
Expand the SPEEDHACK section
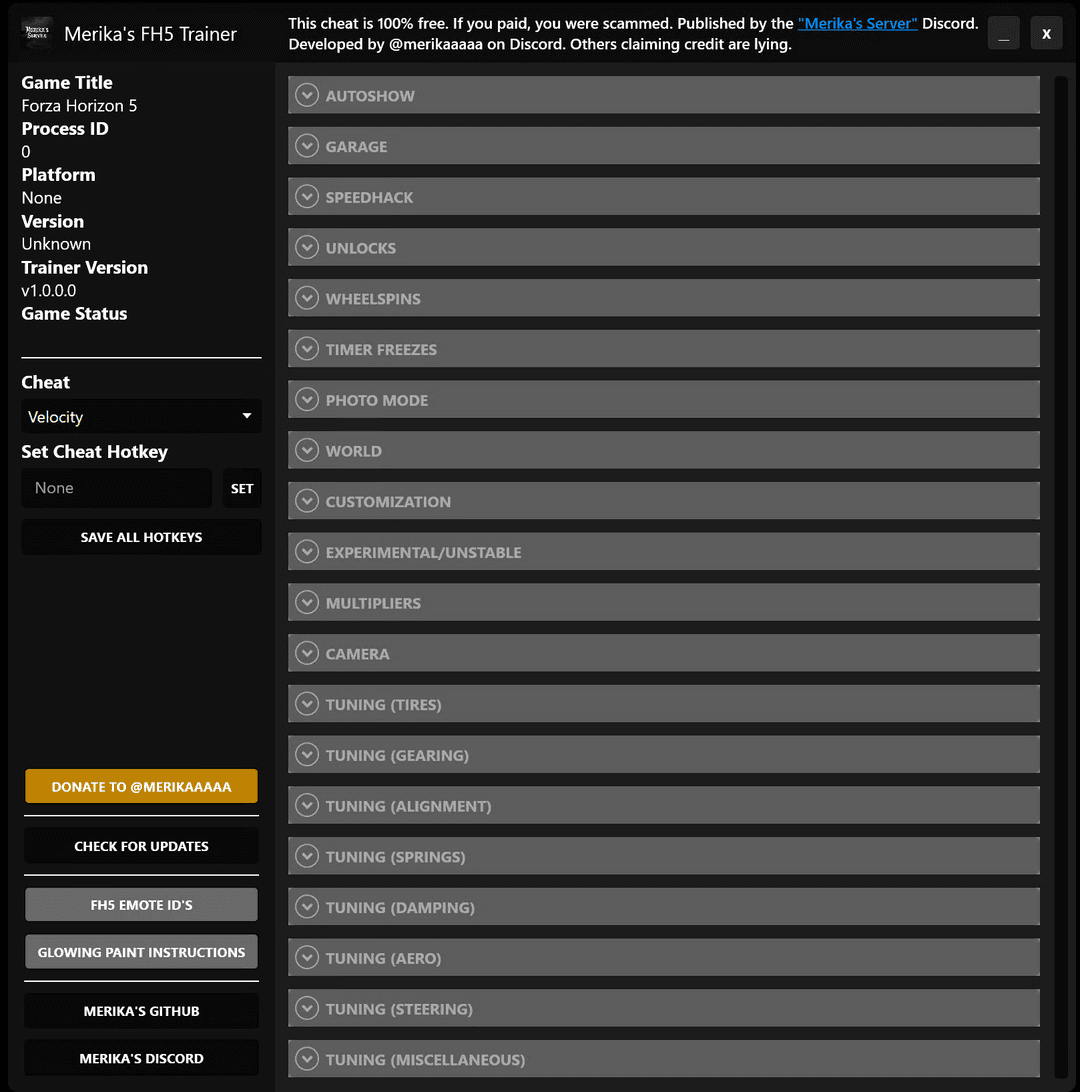(x=664, y=197)
